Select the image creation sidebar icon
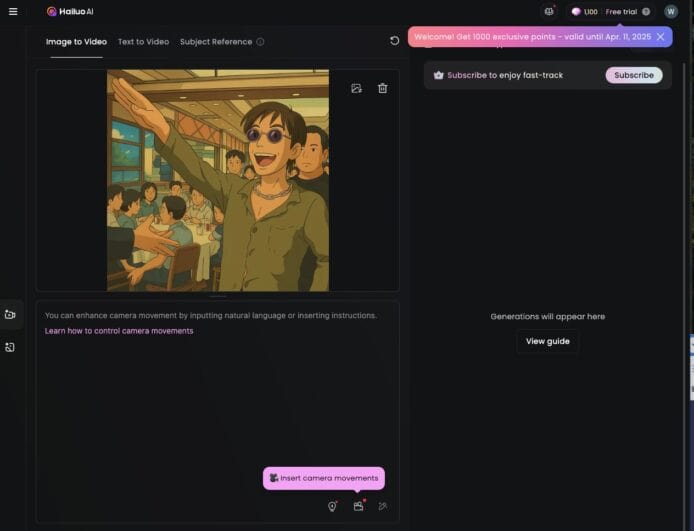694x531 pixels. tap(10, 347)
